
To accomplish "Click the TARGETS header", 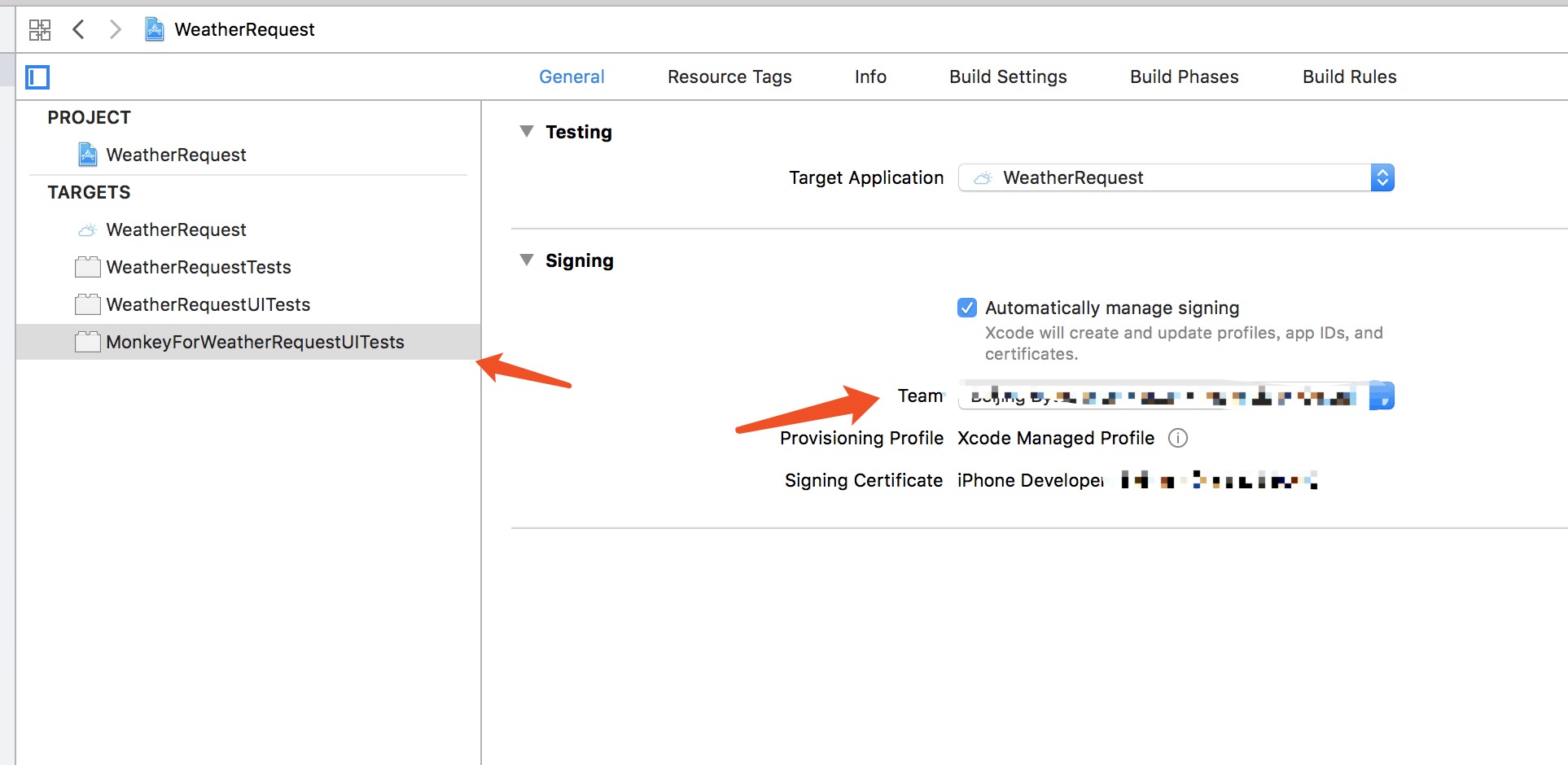I will 89,192.
